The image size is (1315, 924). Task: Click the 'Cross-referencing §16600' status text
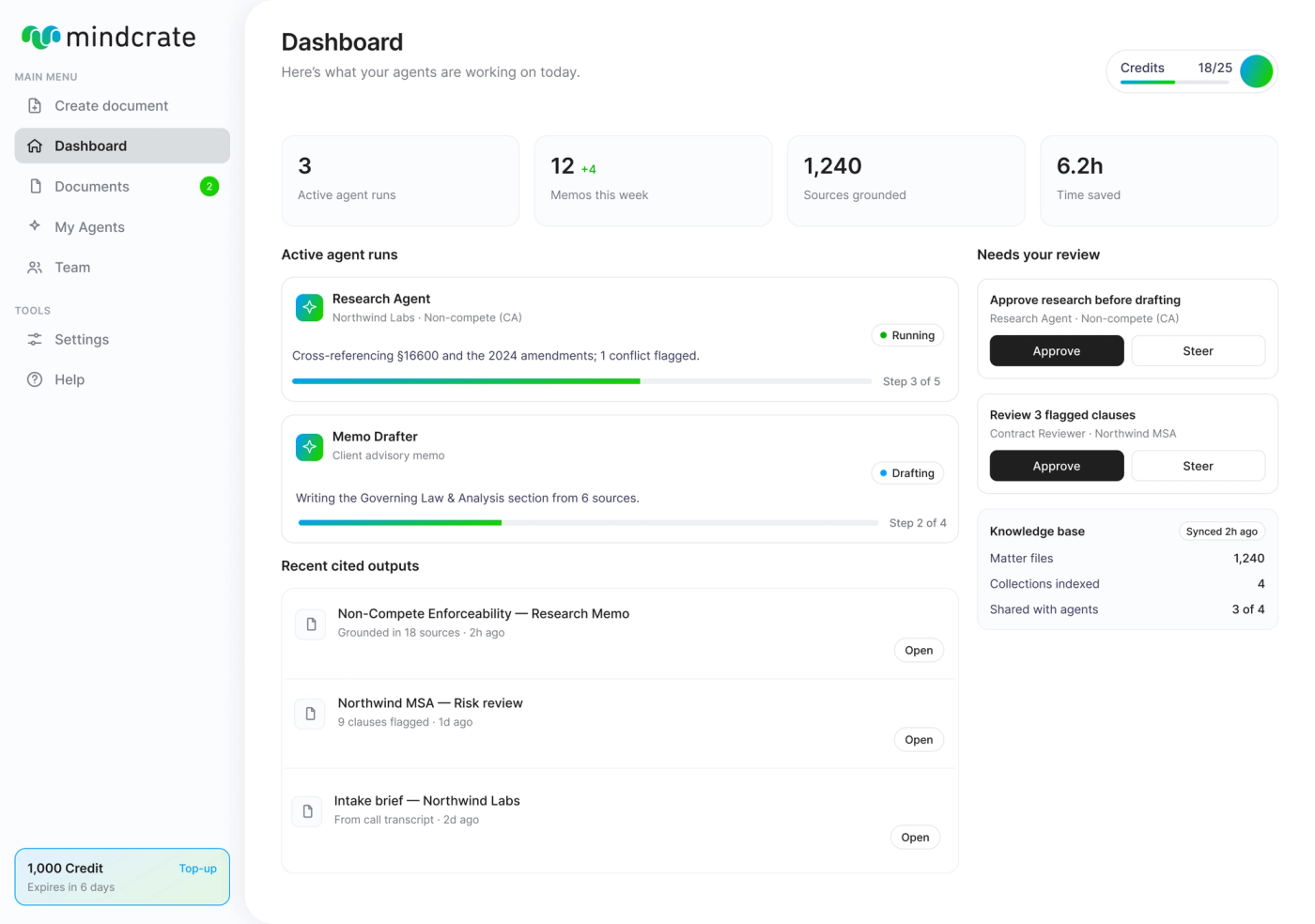click(x=496, y=356)
